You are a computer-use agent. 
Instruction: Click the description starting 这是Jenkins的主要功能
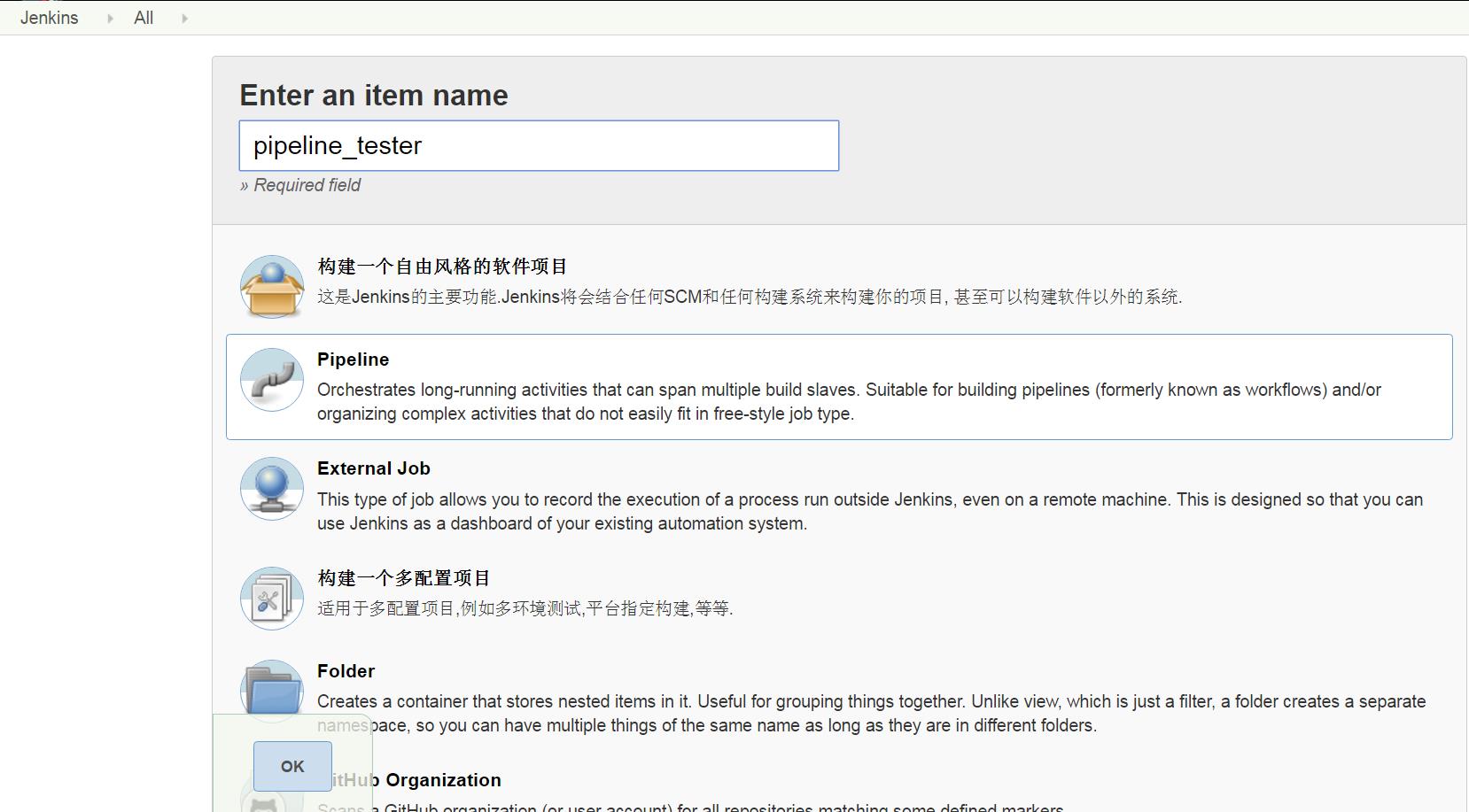pyautogui.click(x=750, y=297)
